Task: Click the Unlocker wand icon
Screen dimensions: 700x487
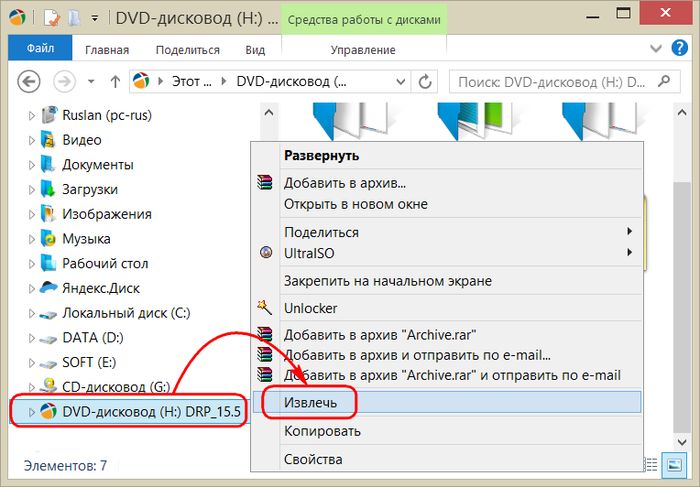Action: tap(265, 308)
